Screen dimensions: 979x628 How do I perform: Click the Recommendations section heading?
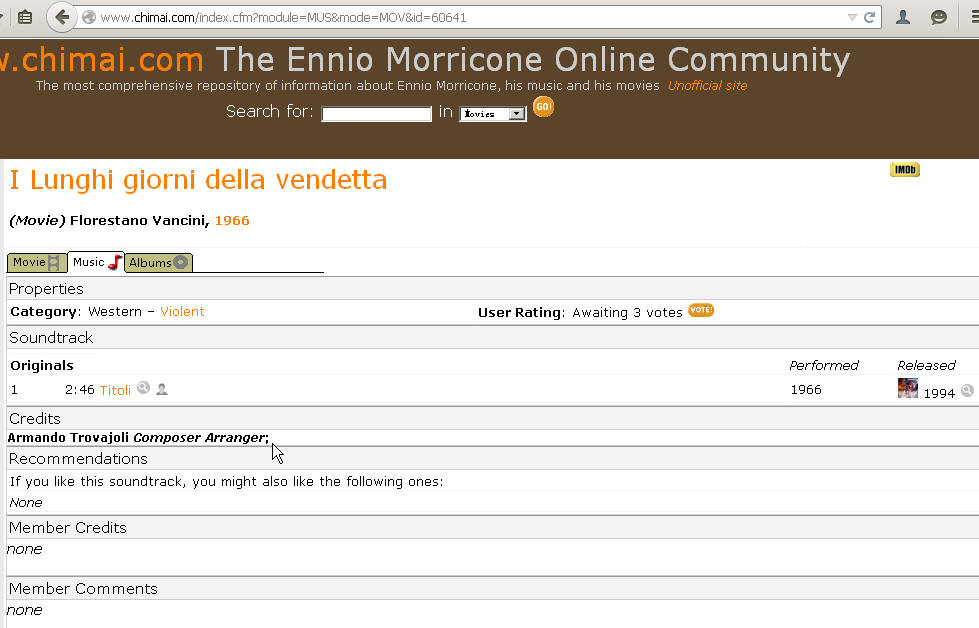[78, 459]
